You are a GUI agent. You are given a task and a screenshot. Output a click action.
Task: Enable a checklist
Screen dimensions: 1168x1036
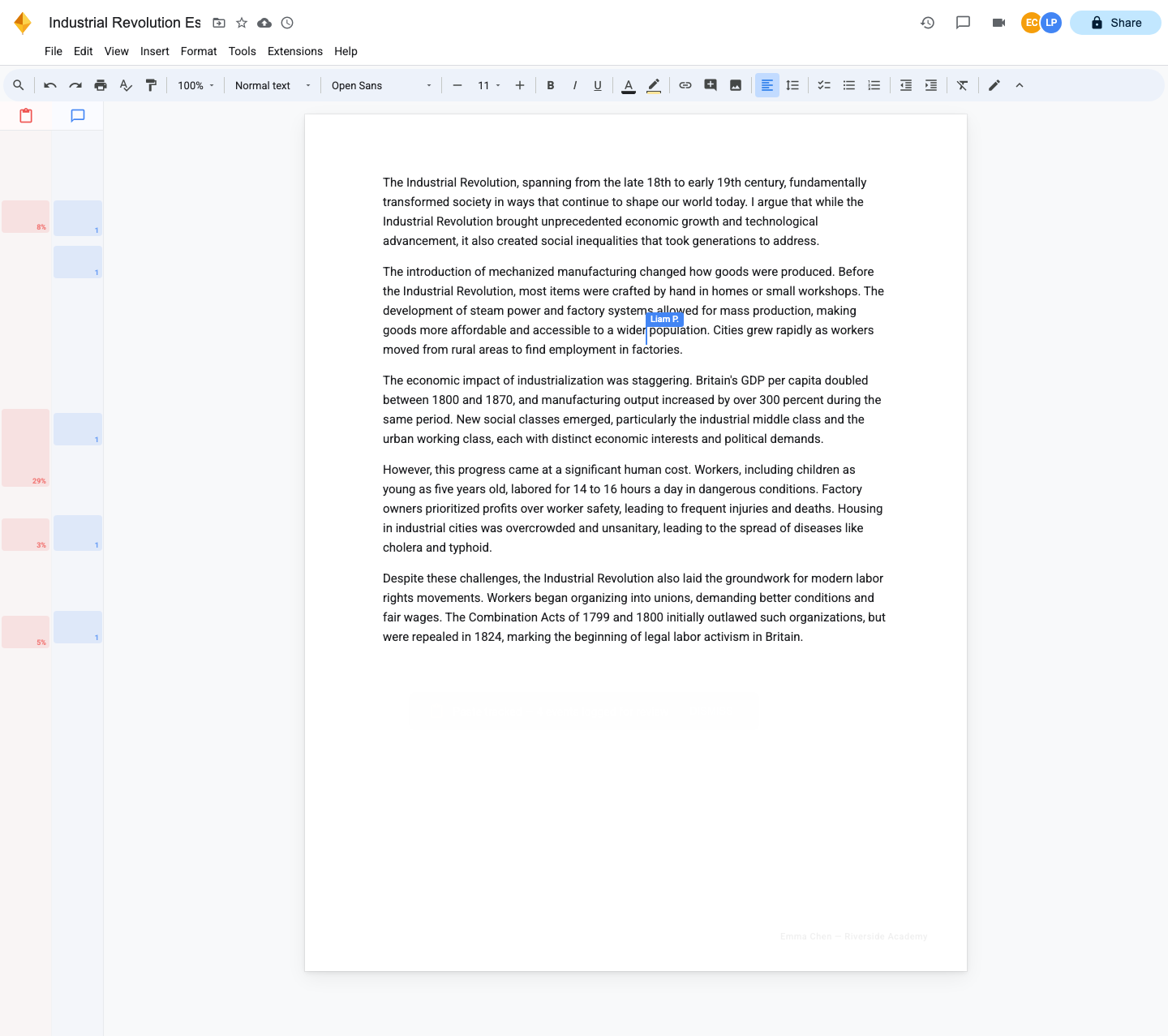pos(824,85)
